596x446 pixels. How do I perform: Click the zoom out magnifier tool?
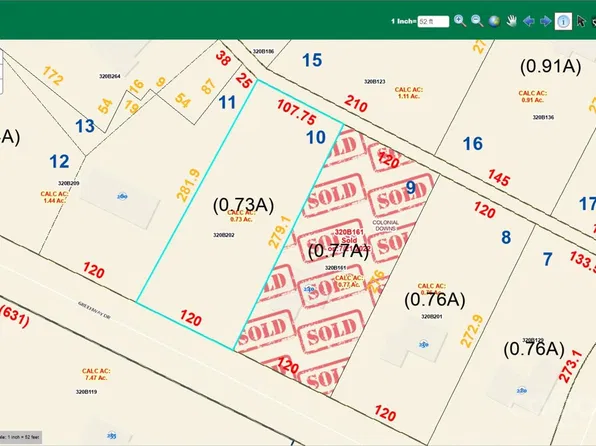(x=477, y=21)
